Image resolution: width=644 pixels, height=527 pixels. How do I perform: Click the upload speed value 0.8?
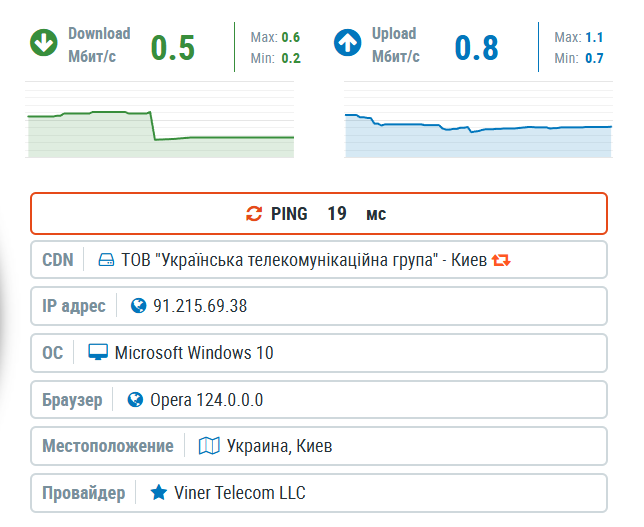click(x=476, y=48)
